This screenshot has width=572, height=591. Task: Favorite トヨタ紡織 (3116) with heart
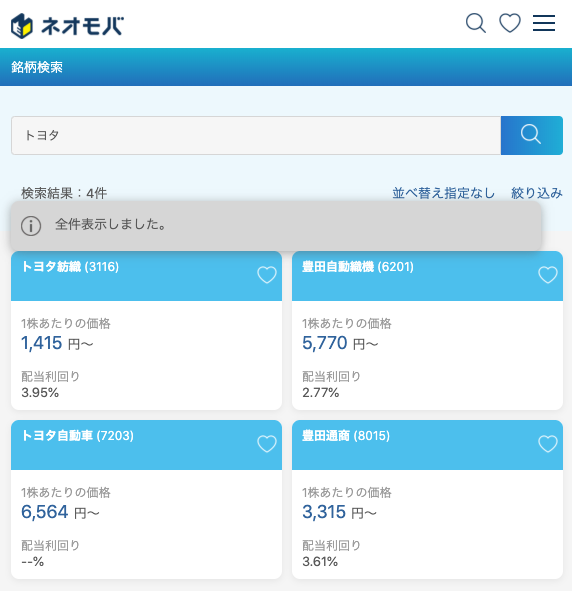point(267,275)
